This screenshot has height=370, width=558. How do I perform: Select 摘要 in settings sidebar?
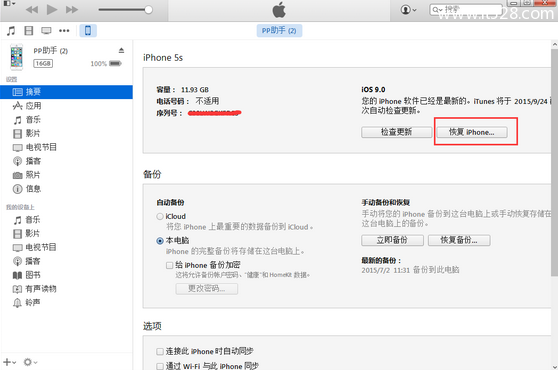click(x=67, y=92)
